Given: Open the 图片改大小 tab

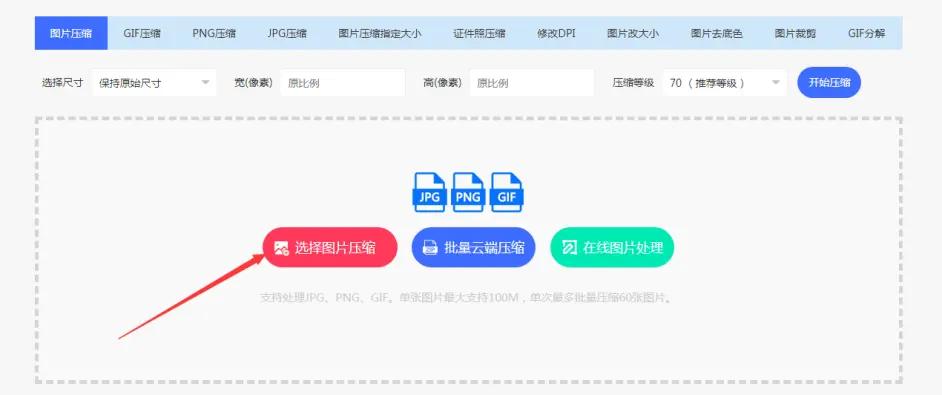Looking at the screenshot, I should (x=633, y=33).
